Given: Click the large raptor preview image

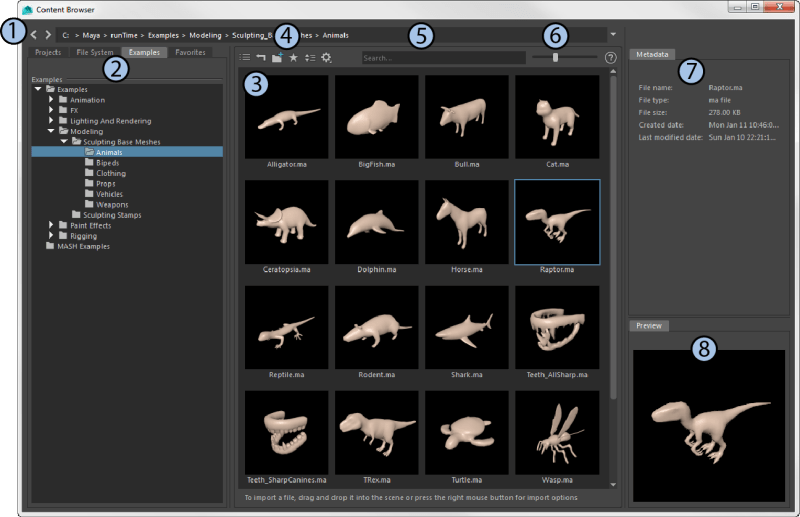Looking at the screenshot, I should [x=709, y=426].
